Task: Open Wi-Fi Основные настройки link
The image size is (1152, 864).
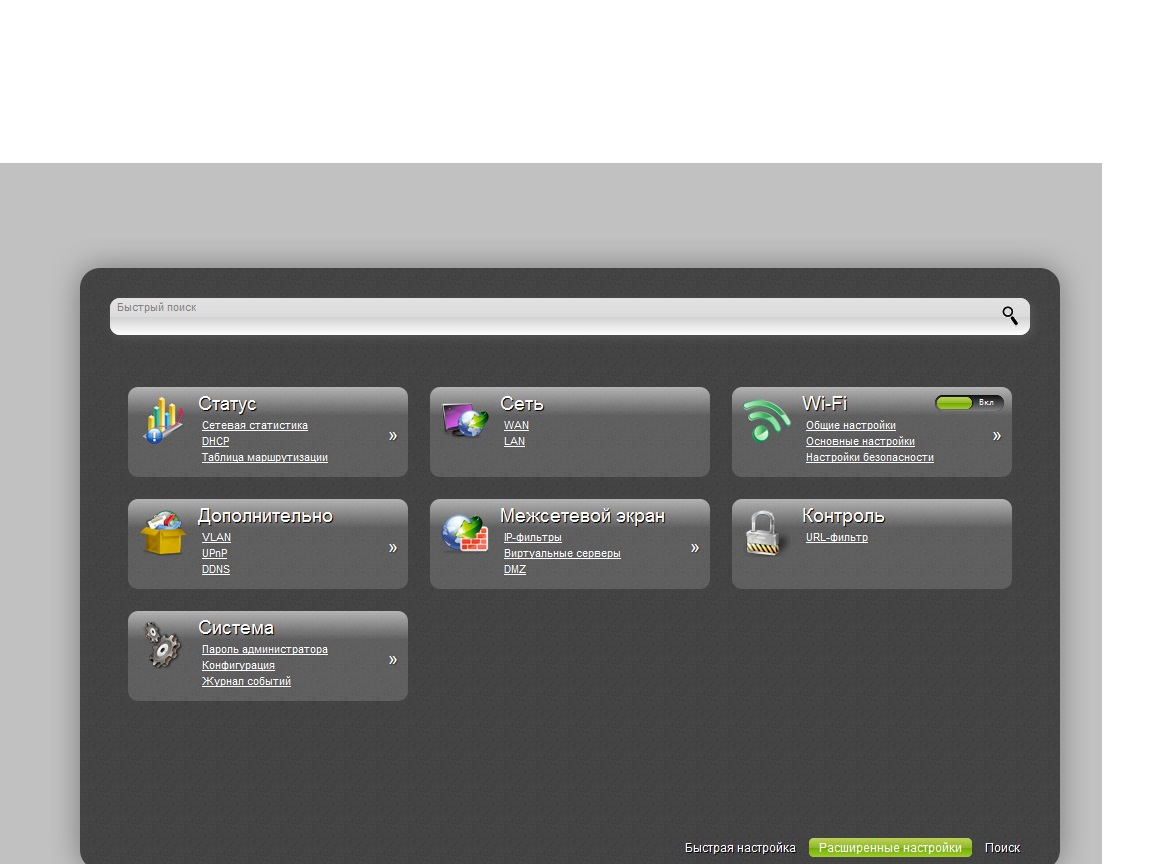Action: point(860,442)
